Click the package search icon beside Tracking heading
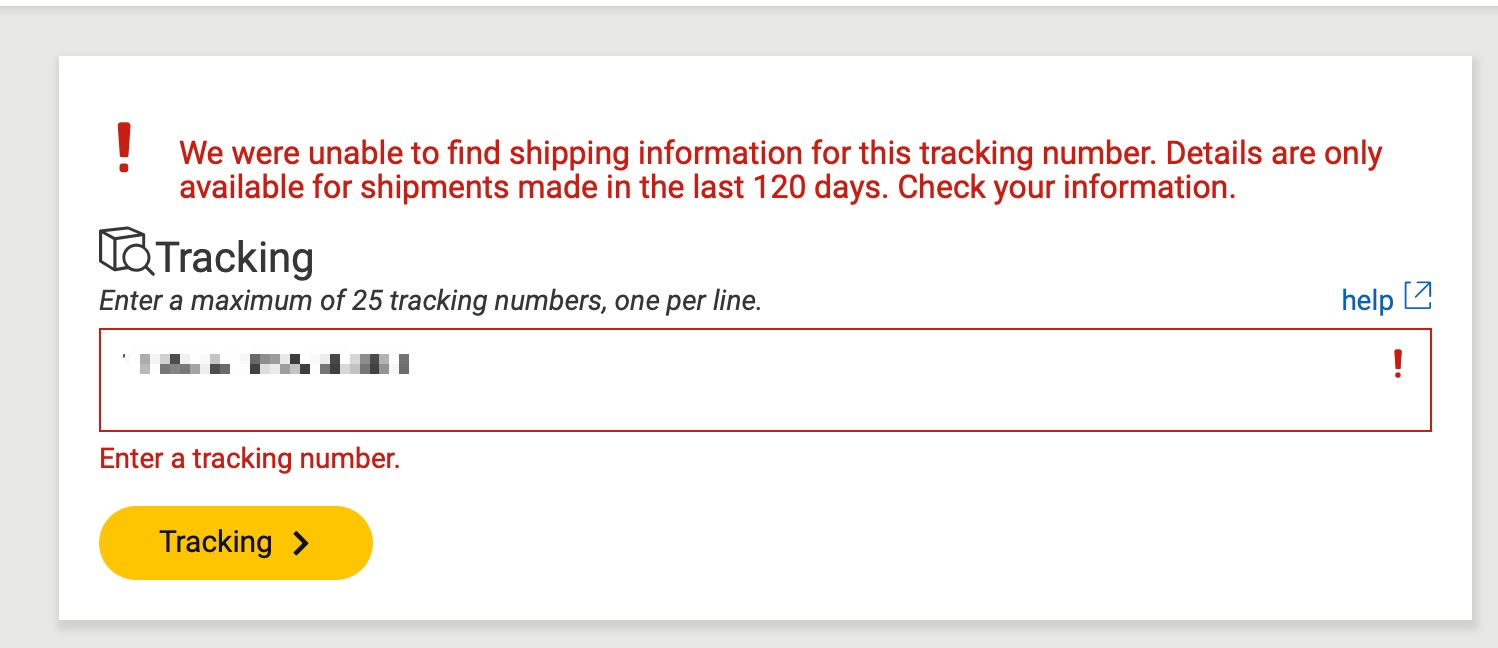 126,250
